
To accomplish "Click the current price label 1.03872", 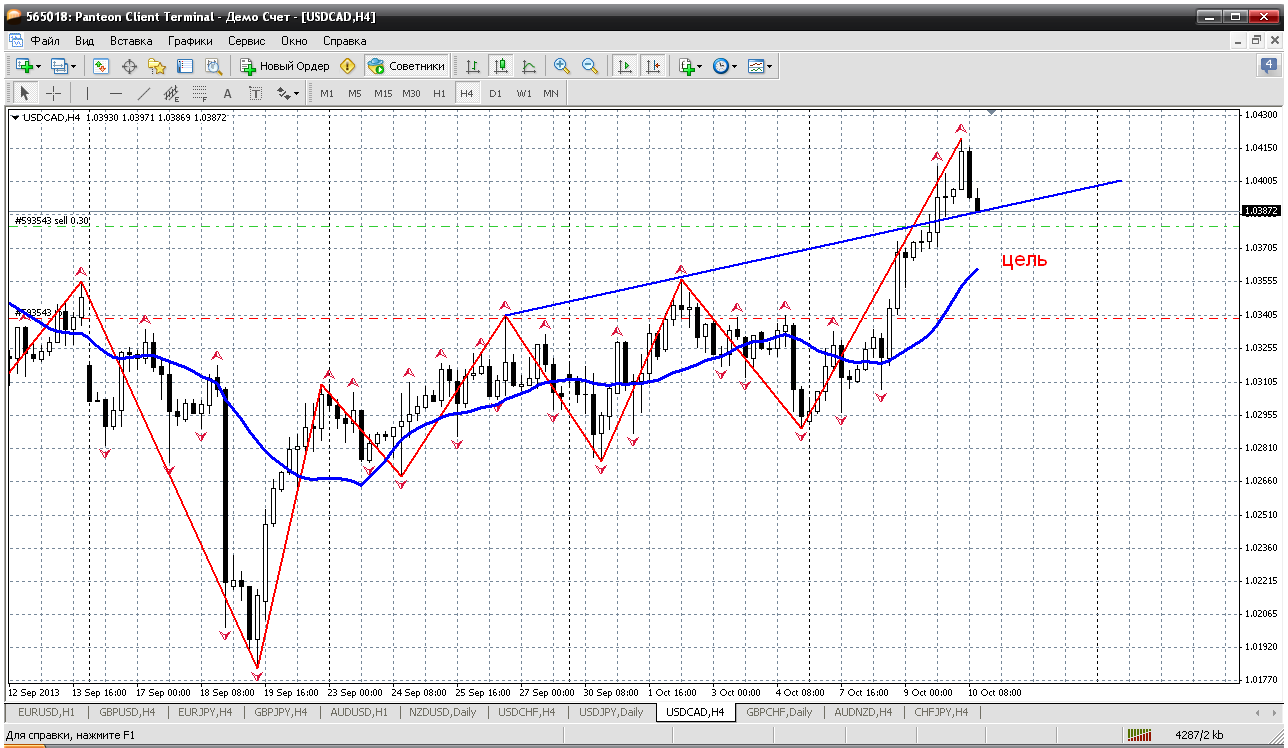I will 1260,211.
